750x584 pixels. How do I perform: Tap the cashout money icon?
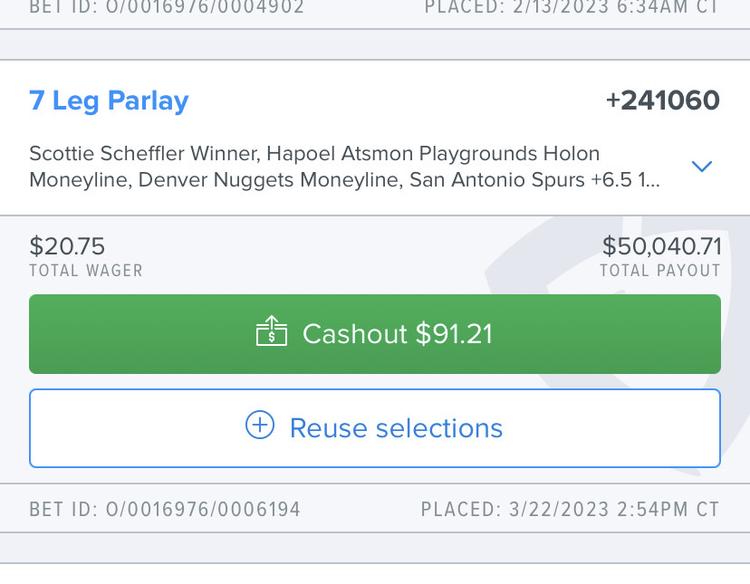(271, 331)
